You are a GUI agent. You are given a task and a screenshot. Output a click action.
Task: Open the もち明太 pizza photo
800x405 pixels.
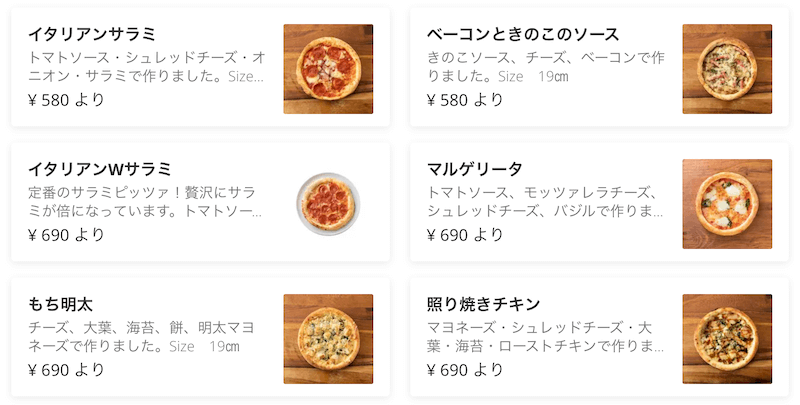click(x=328, y=339)
